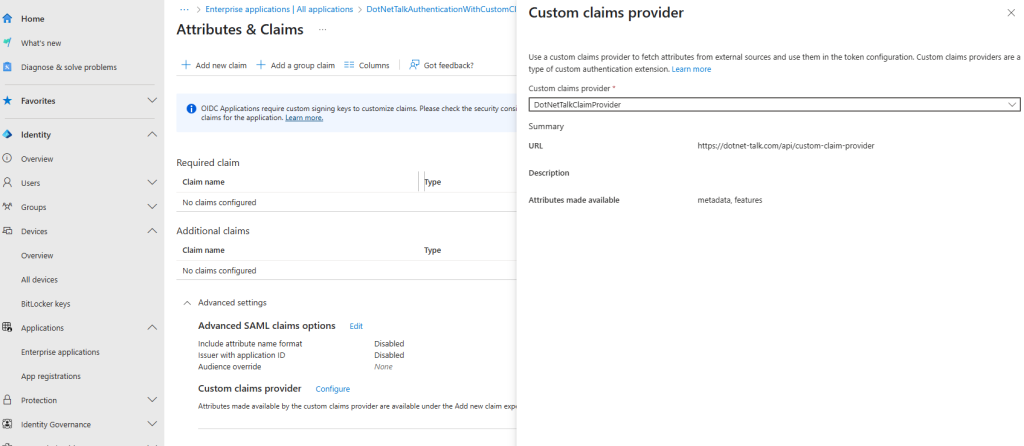The image size is (1024, 446).
Task: Open Devices Overview in sidebar
Action: (37, 255)
